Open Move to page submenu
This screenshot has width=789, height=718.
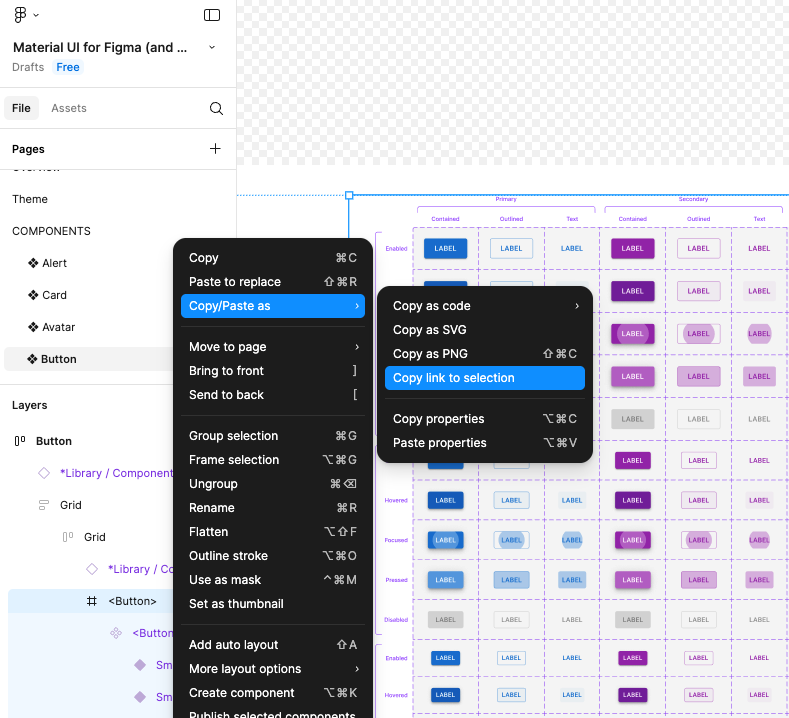273,347
